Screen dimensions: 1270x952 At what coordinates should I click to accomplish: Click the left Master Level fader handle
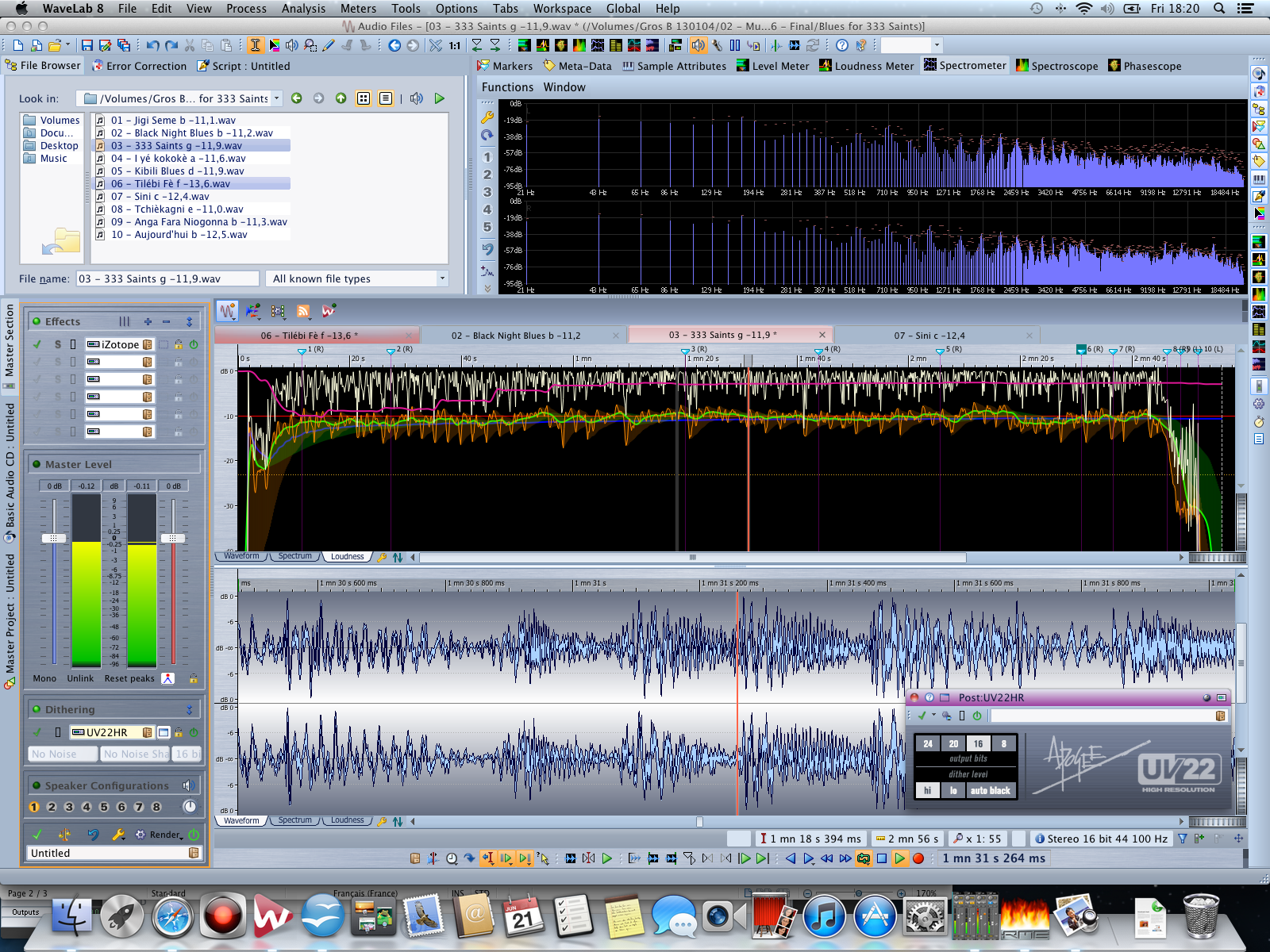pos(53,538)
